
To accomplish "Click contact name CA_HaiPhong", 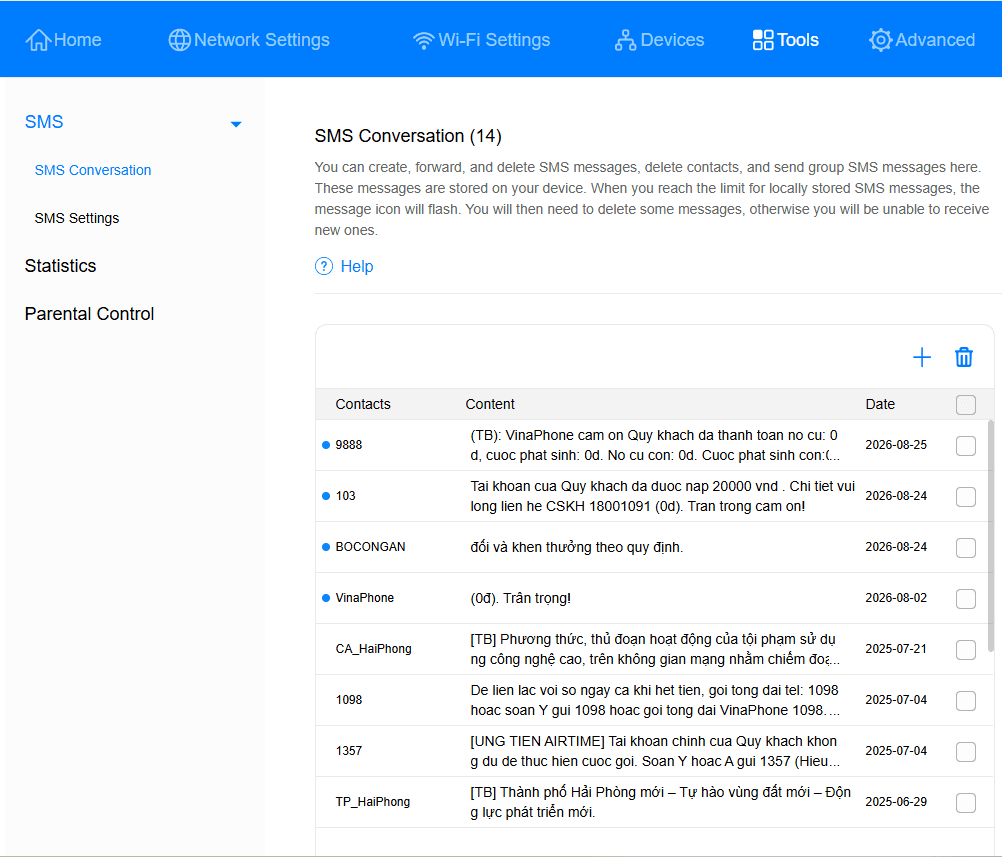I will click(373, 649).
